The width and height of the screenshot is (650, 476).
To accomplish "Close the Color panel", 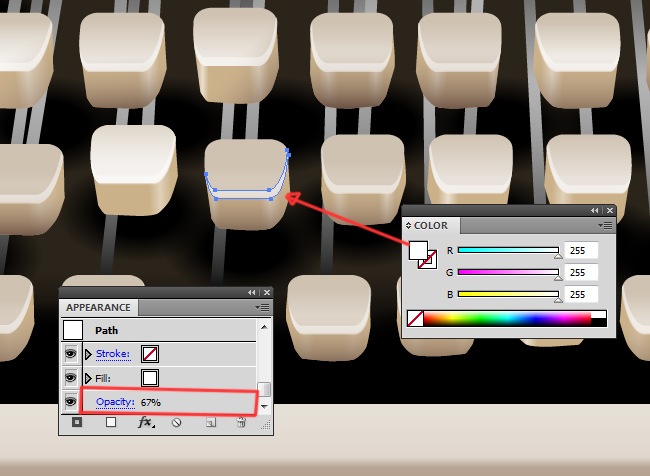I will tap(610, 211).
